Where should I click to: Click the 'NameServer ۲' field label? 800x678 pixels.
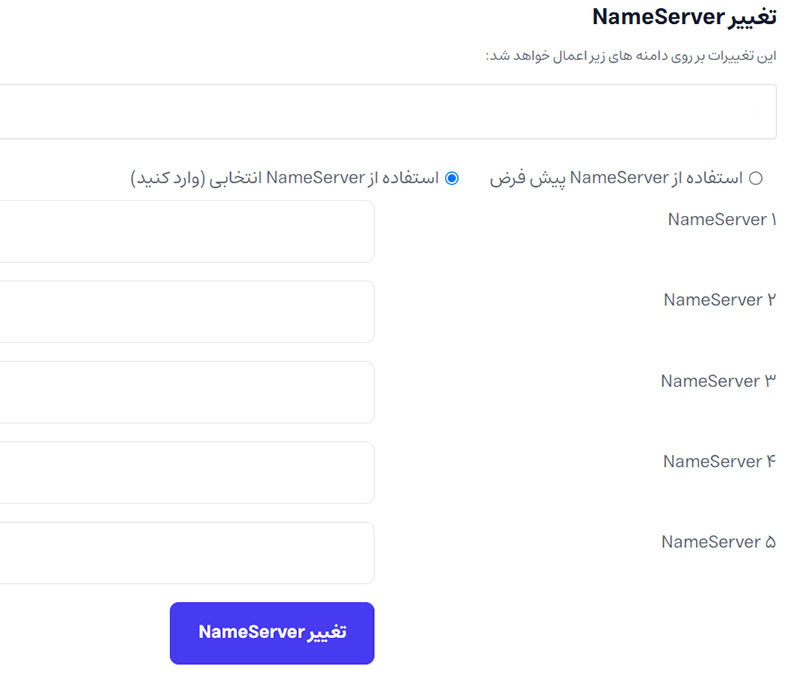[x=720, y=300]
